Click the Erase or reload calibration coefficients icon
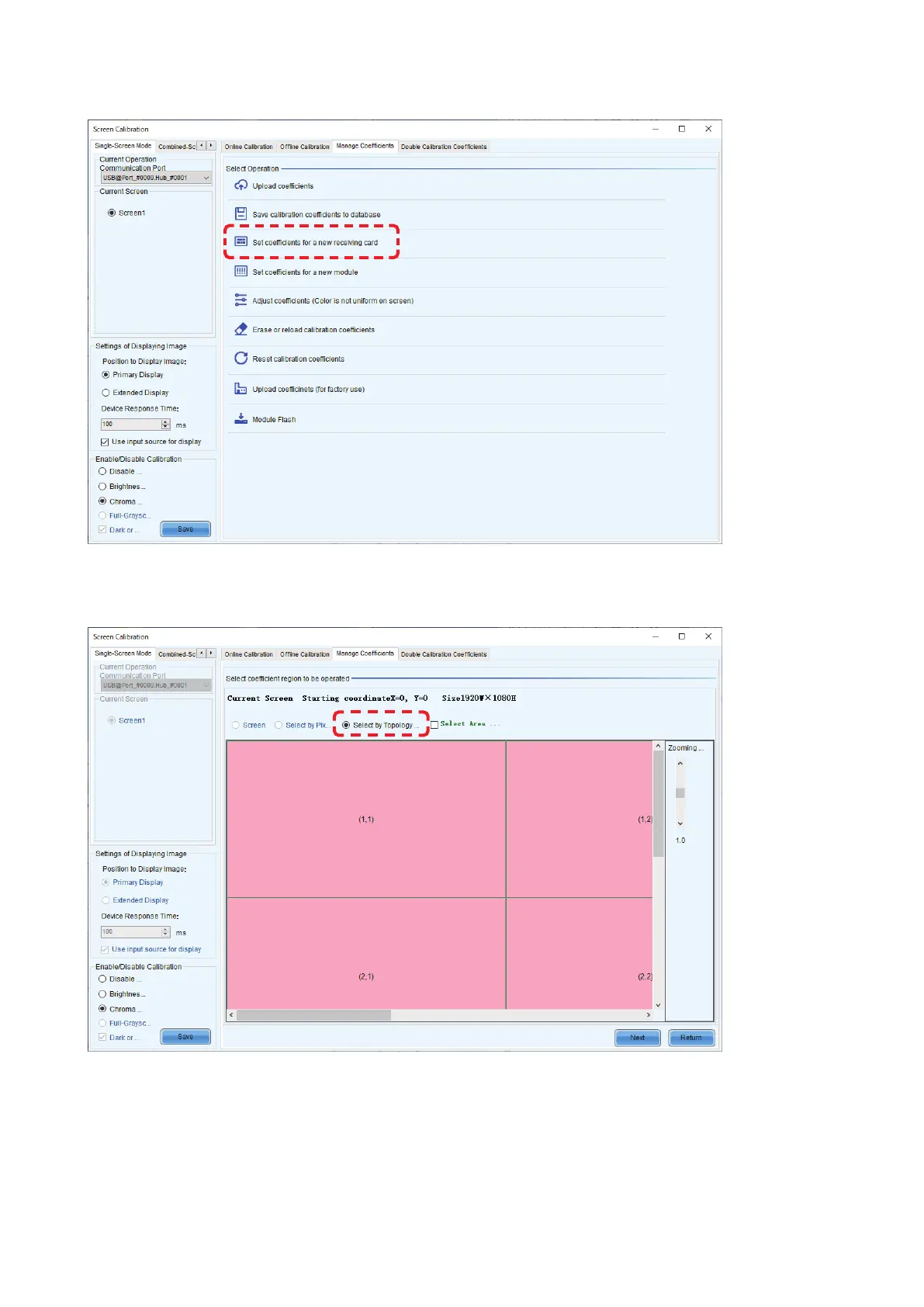The height and width of the screenshot is (1307, 924). pyautogui.click(x=241, y=329)
